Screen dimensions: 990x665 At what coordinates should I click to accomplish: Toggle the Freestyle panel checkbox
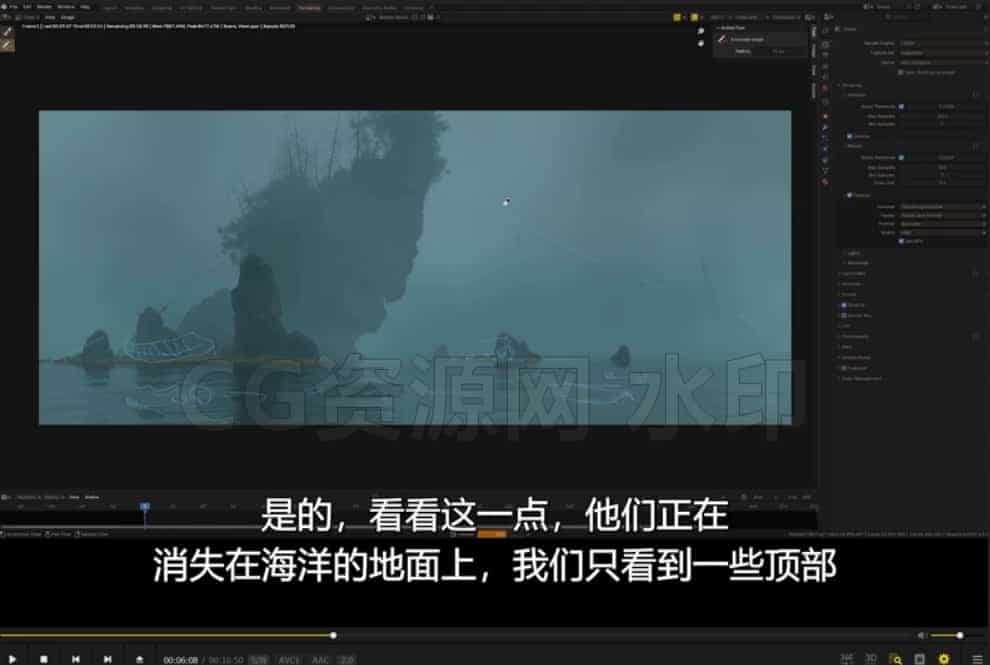[844, 368]
